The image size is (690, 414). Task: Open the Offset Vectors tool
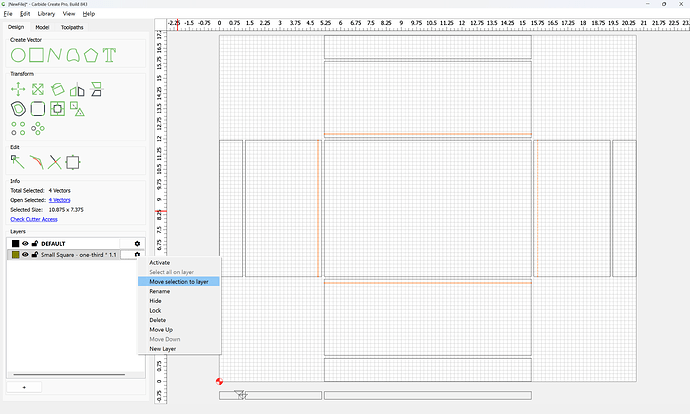tap(18, 109)
